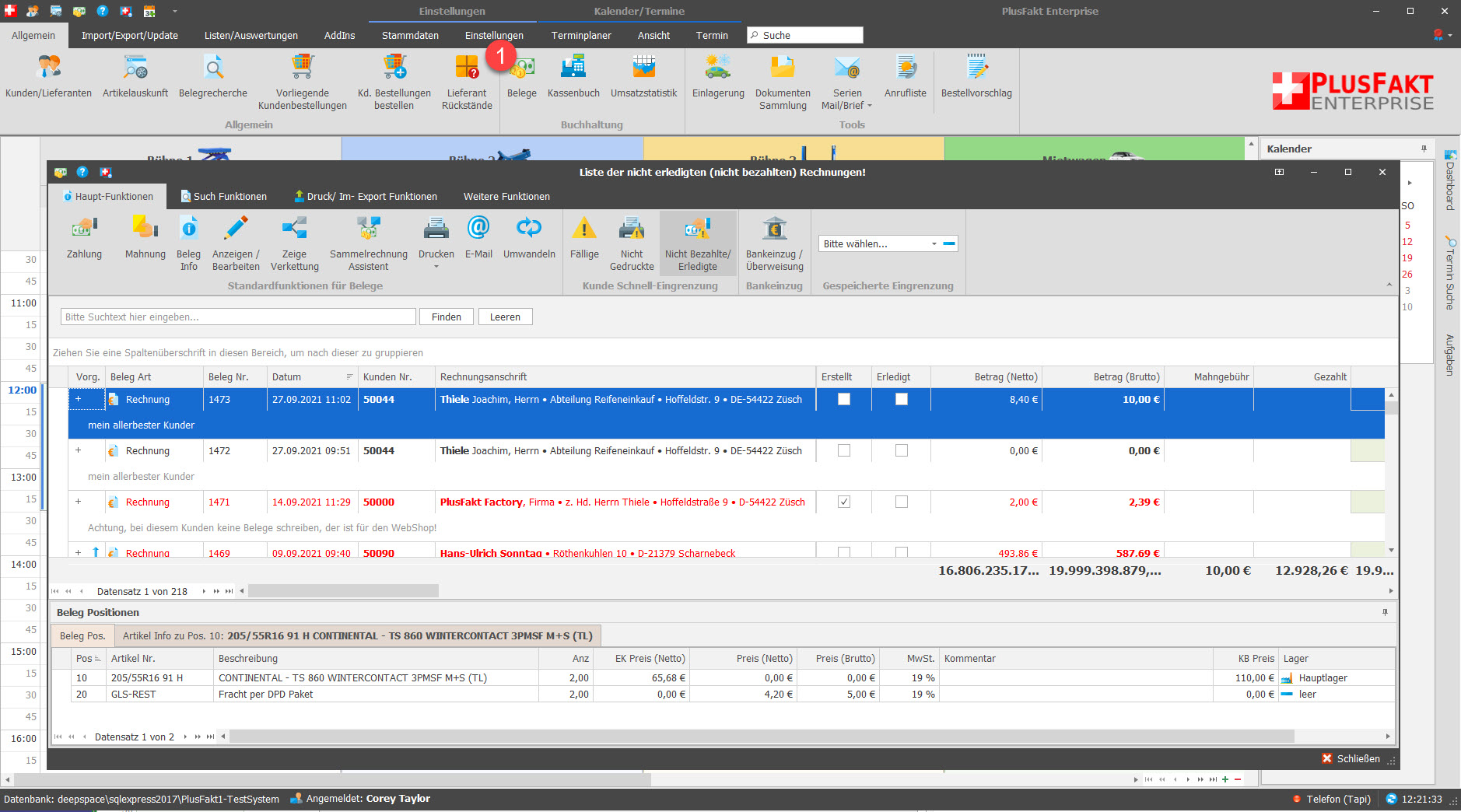Expand row of invoice 1471
1461x812 pixels.
tap(78, 502)
